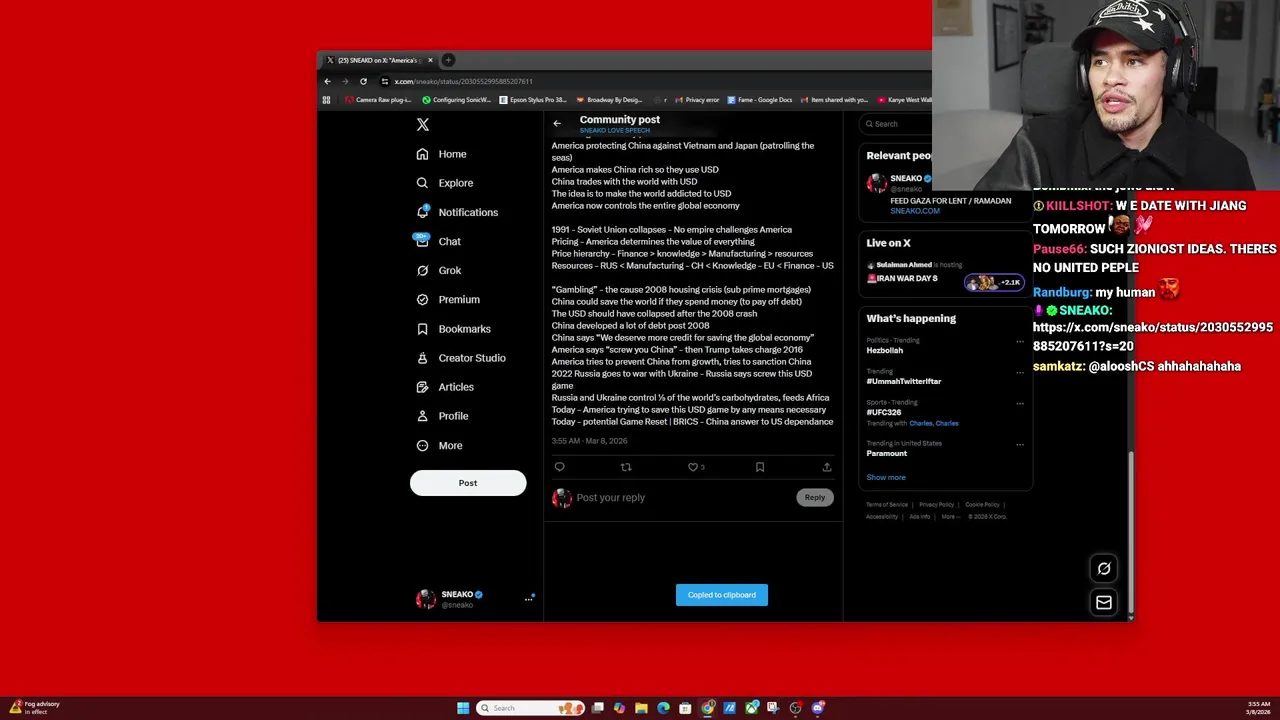Screen dimensions: 1280x720
Task: Open the bookmarks apps grid icon
Action: tap(326, 100)
